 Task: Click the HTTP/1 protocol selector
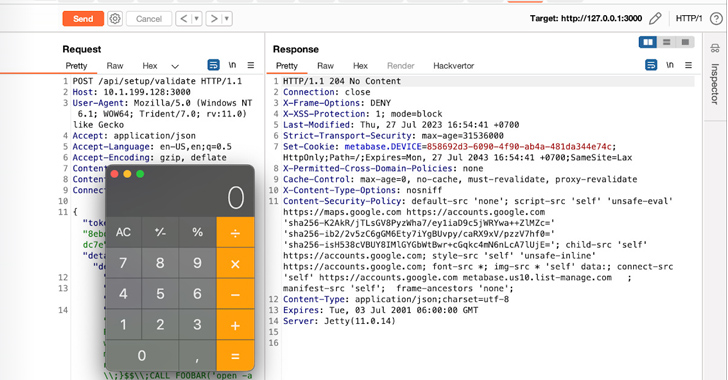689,19
